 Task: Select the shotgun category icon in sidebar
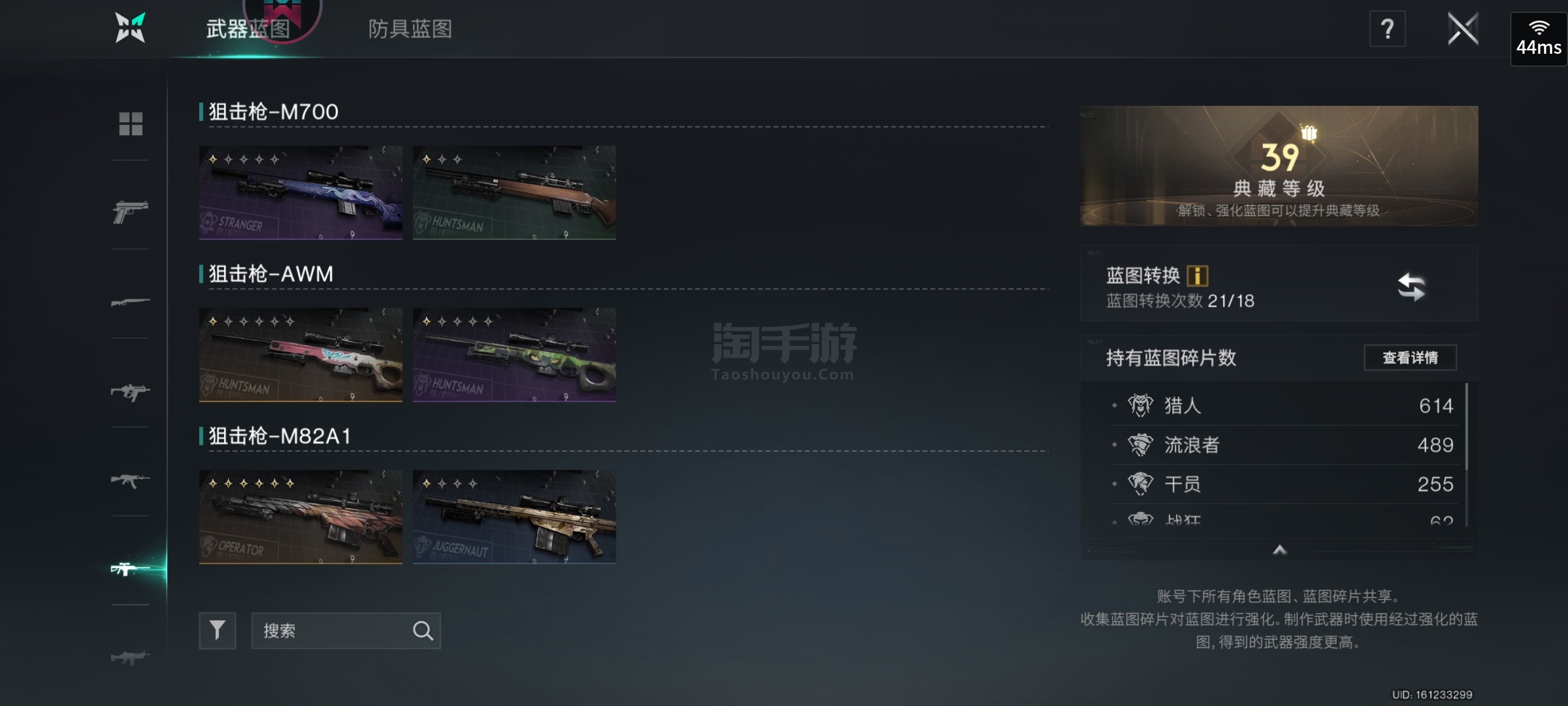tap(130, 301)
